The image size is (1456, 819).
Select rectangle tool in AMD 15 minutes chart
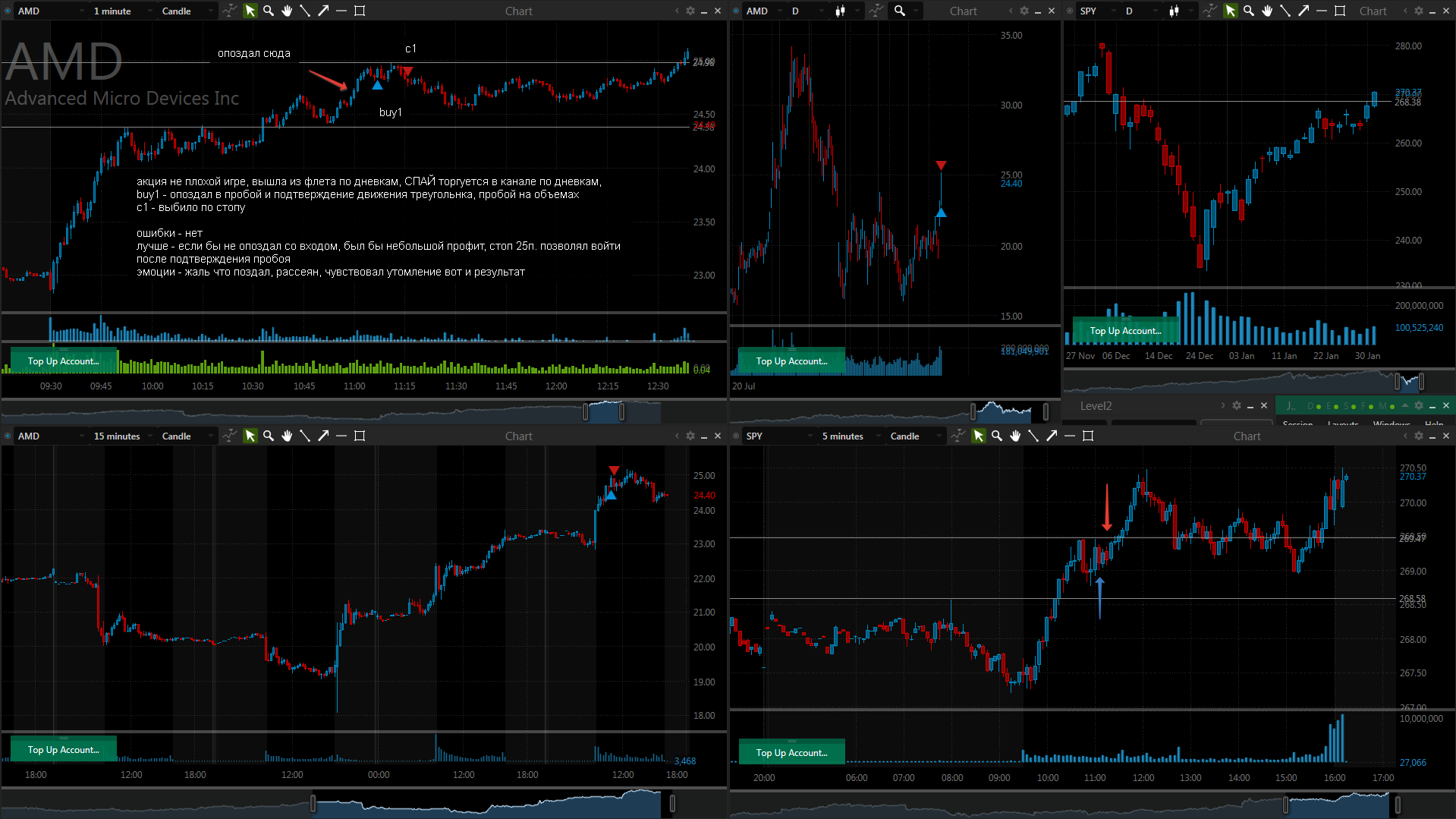coord(360,436)
